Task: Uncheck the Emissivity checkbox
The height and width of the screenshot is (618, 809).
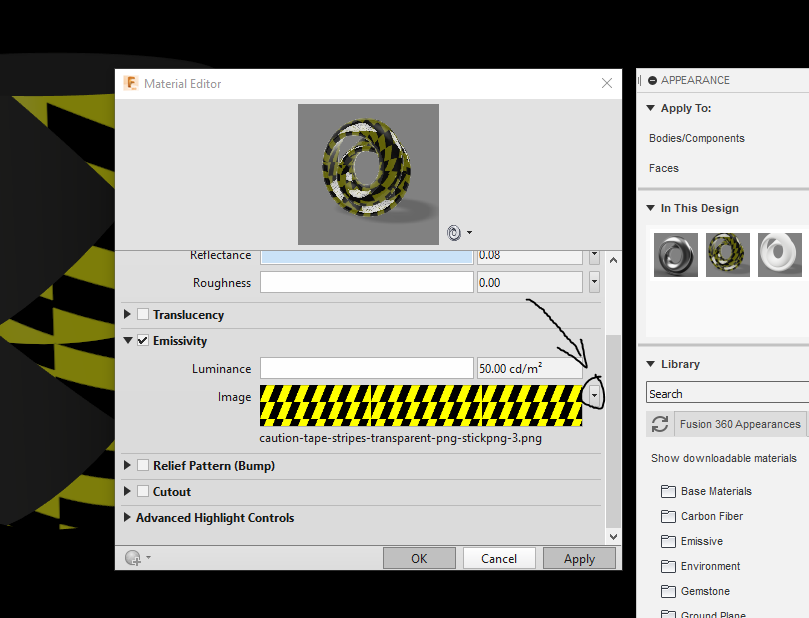Action: [142, 340]
